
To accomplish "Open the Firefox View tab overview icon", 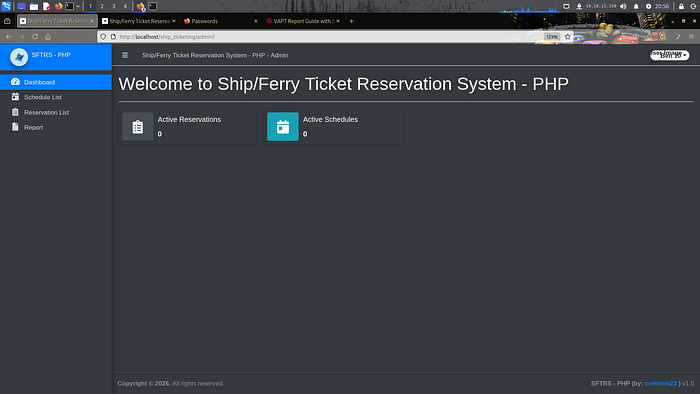I will click(x=7, y=21).
